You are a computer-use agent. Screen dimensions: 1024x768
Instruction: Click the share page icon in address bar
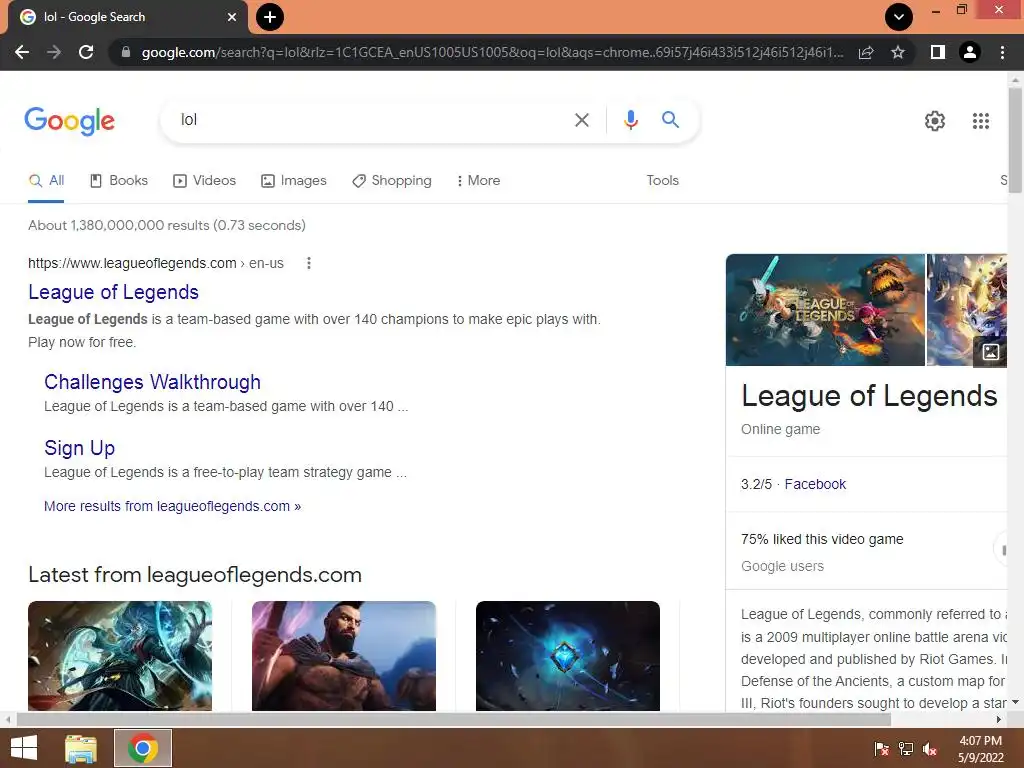[x=866, y=52]
